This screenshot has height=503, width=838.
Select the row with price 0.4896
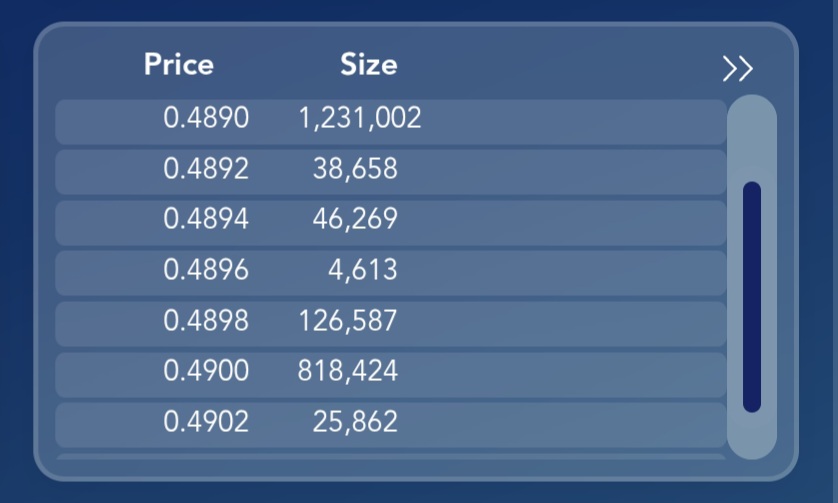(x=391, y=273)
